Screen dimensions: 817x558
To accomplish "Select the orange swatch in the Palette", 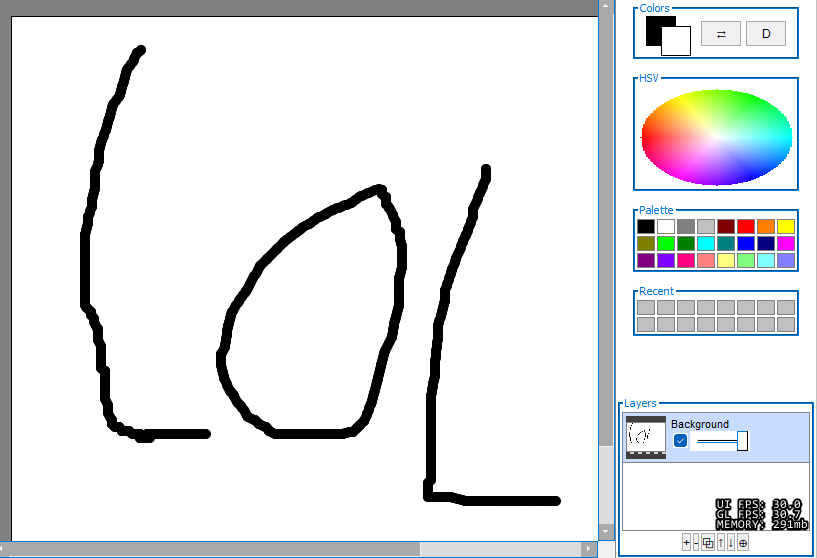I will point(766,227).
